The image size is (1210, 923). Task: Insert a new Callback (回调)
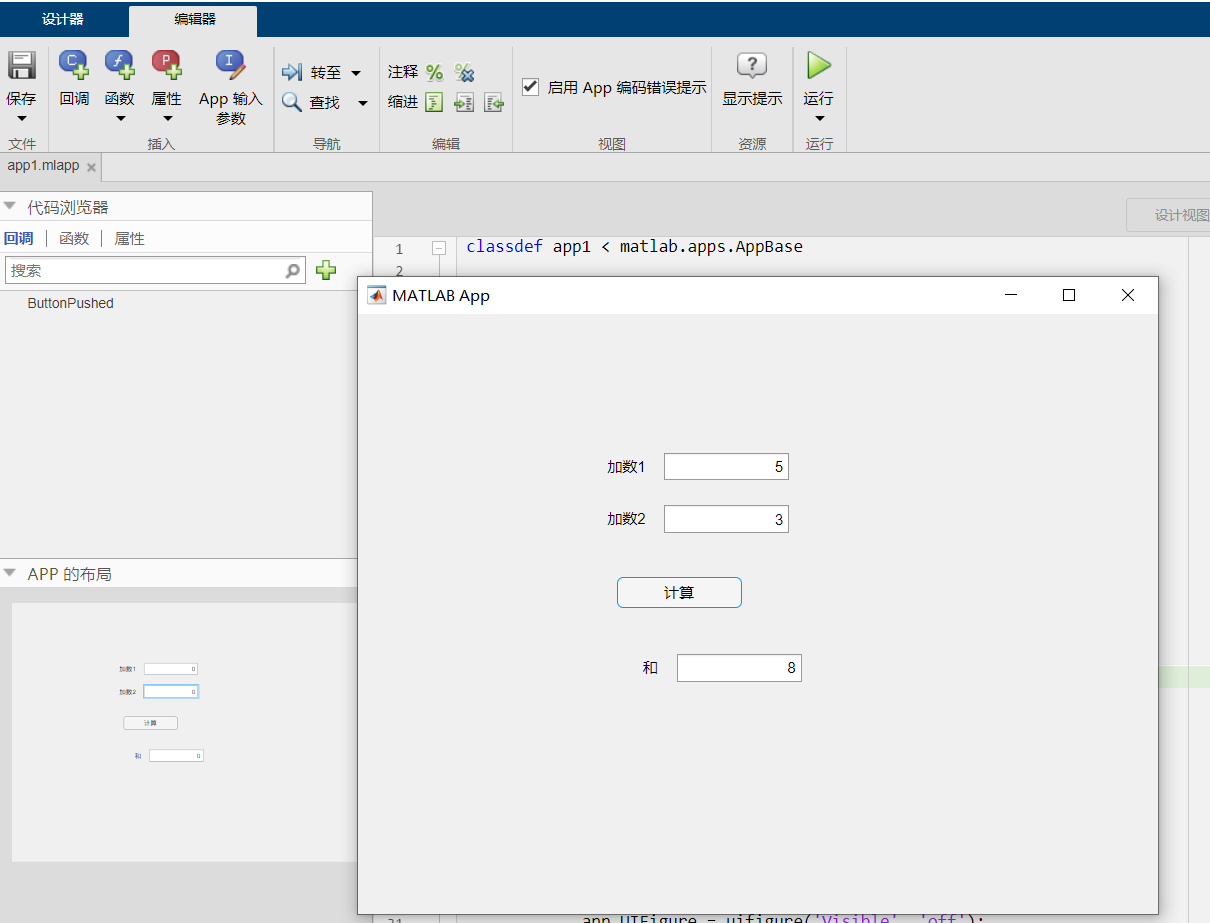click(x=74, y=65)
